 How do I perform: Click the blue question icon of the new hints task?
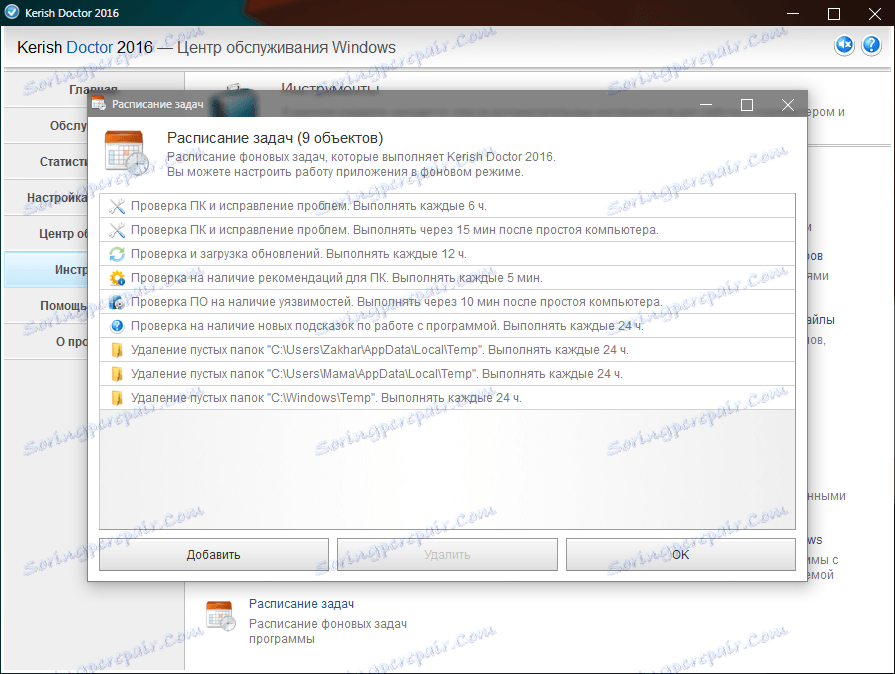[117, 326]
